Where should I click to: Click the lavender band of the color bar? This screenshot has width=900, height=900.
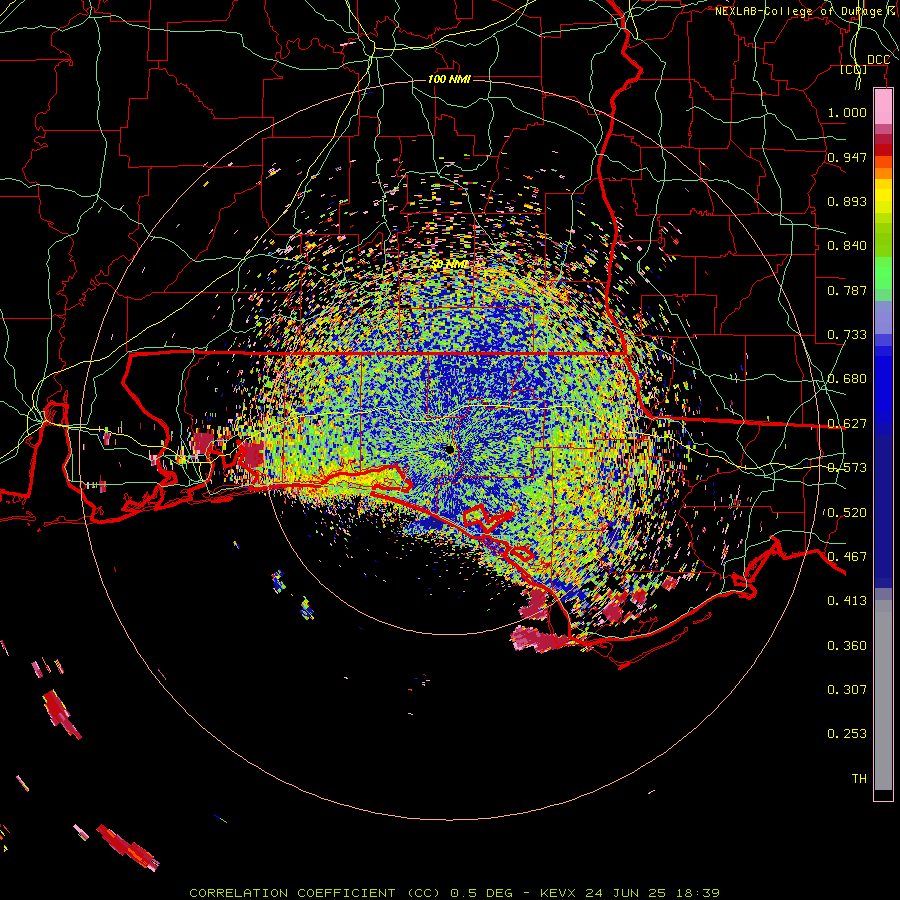point(883,317)
